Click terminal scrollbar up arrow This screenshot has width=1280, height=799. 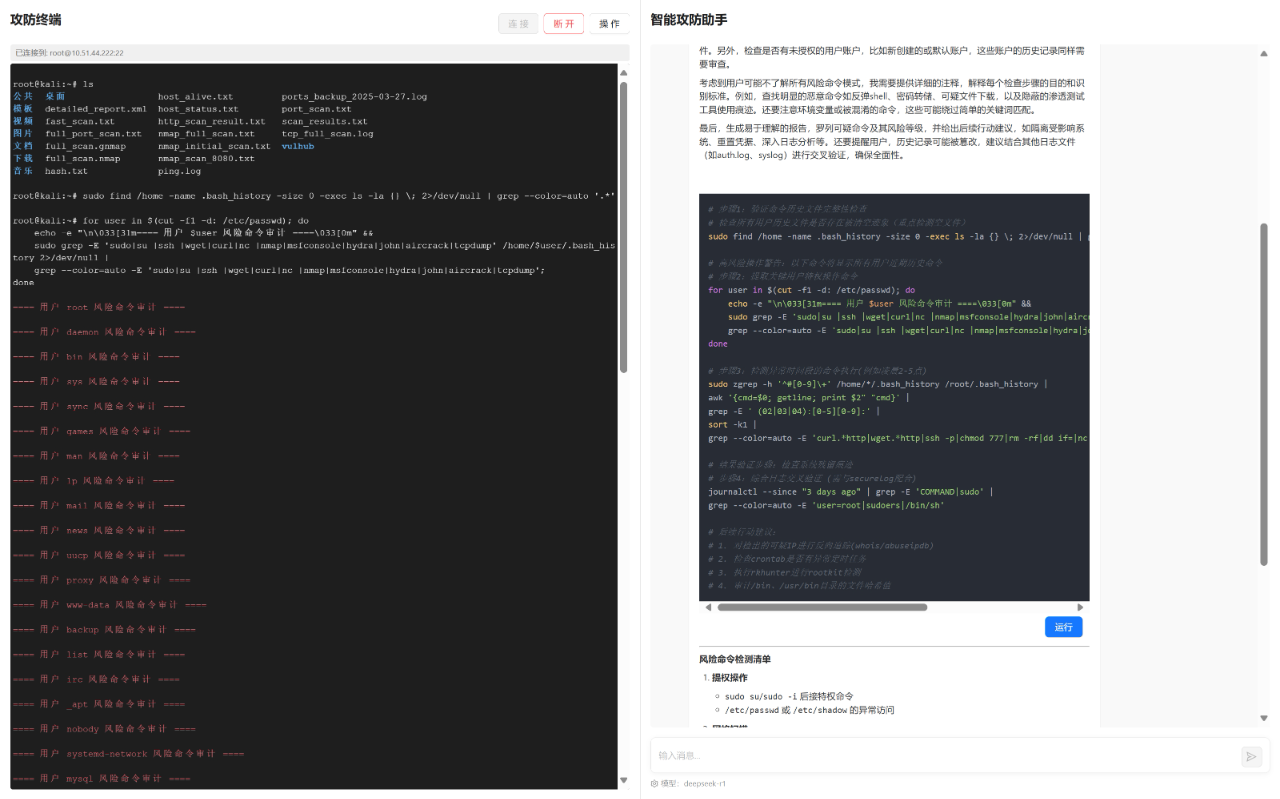coord(624,72)
